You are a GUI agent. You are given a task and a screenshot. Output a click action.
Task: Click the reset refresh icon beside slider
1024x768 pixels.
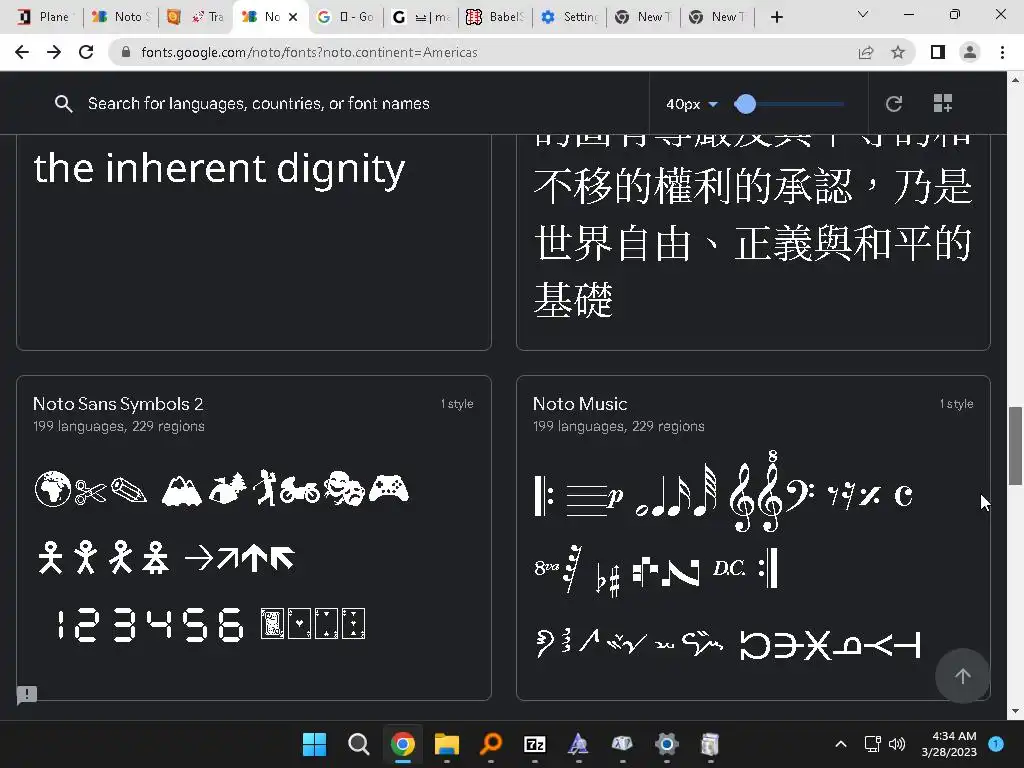coord(893,103)
